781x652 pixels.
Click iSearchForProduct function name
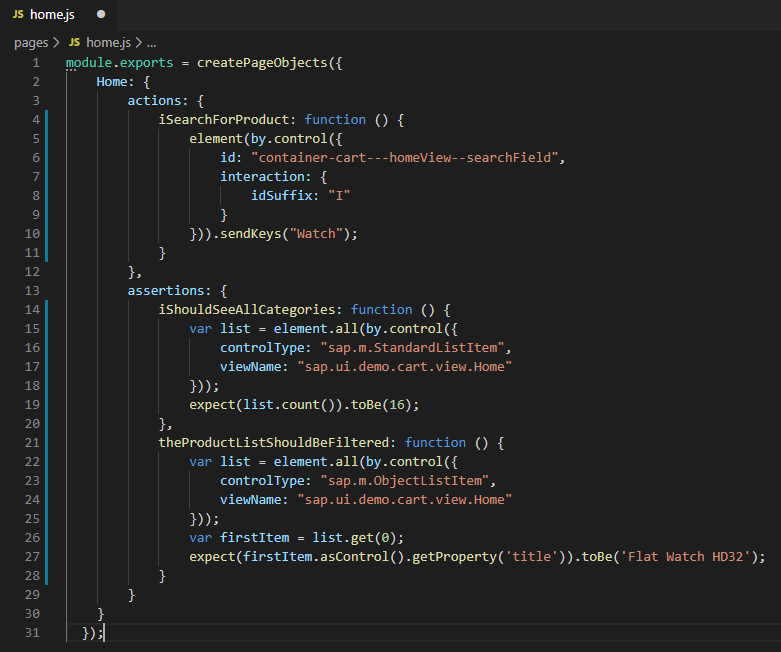224,120
